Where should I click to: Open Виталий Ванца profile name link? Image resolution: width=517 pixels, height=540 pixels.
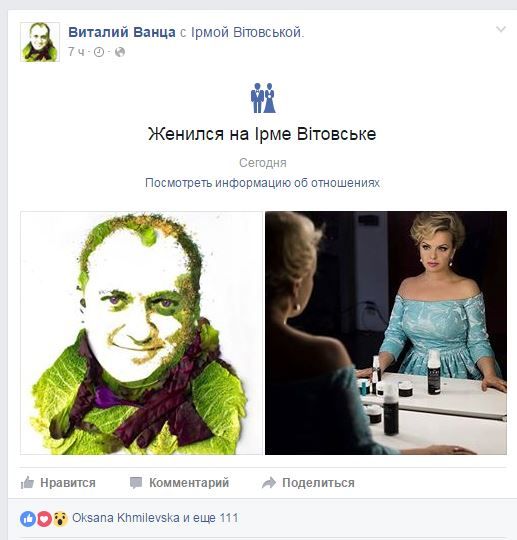pos(122,32)
